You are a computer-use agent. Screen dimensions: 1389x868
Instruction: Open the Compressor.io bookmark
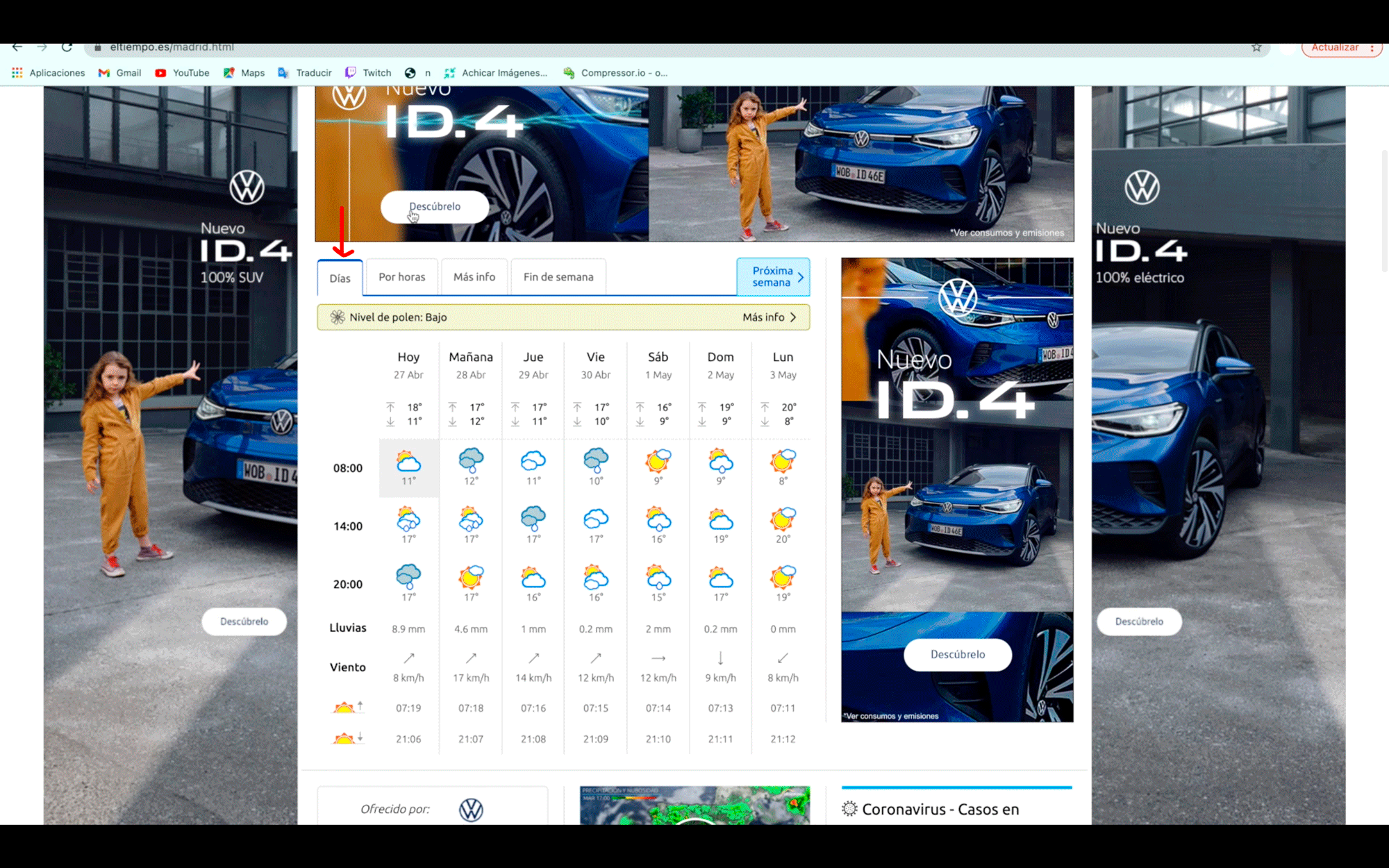615,73
